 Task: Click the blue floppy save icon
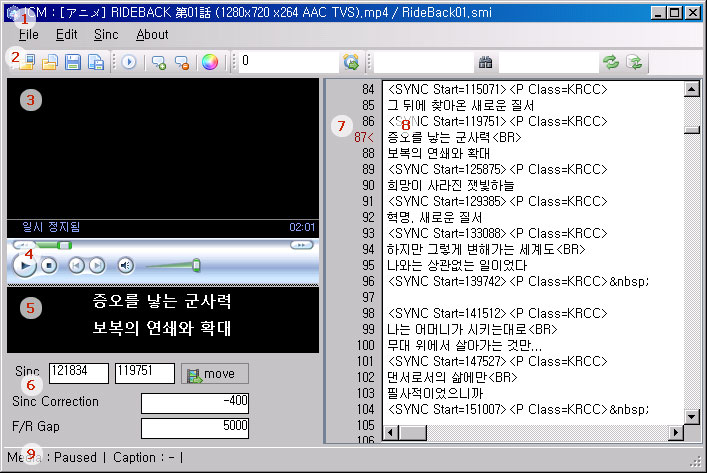(x=73, y=62)
